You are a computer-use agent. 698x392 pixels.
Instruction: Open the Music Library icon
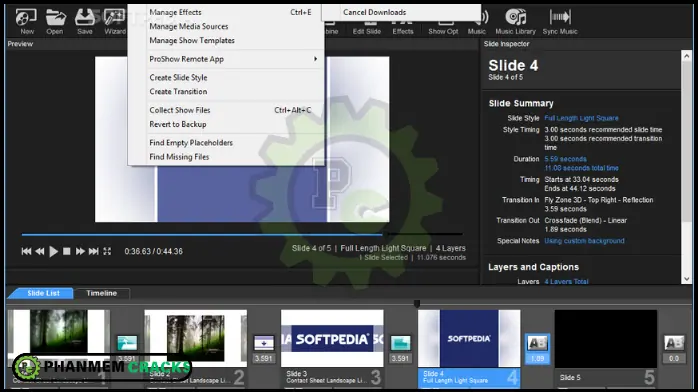(515, 21)
